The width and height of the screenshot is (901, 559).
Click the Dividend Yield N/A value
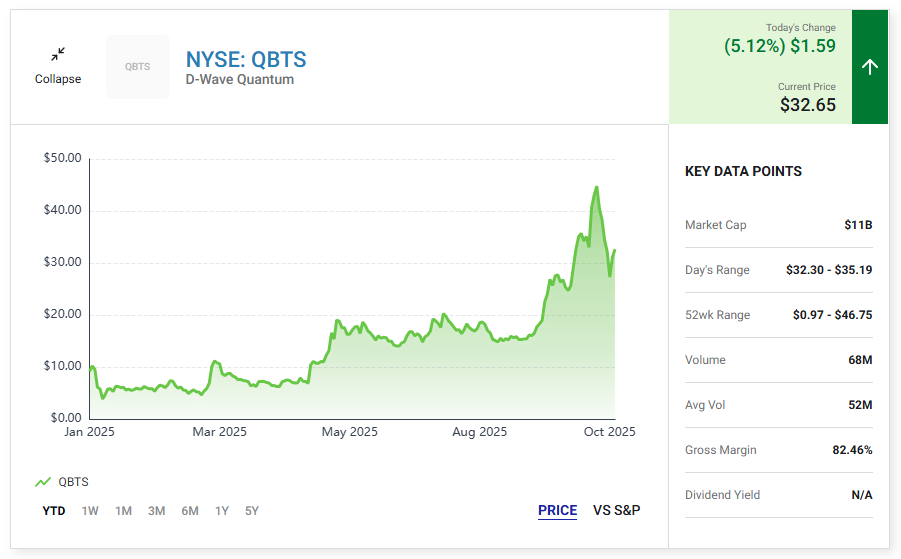[x=862, y=495]
